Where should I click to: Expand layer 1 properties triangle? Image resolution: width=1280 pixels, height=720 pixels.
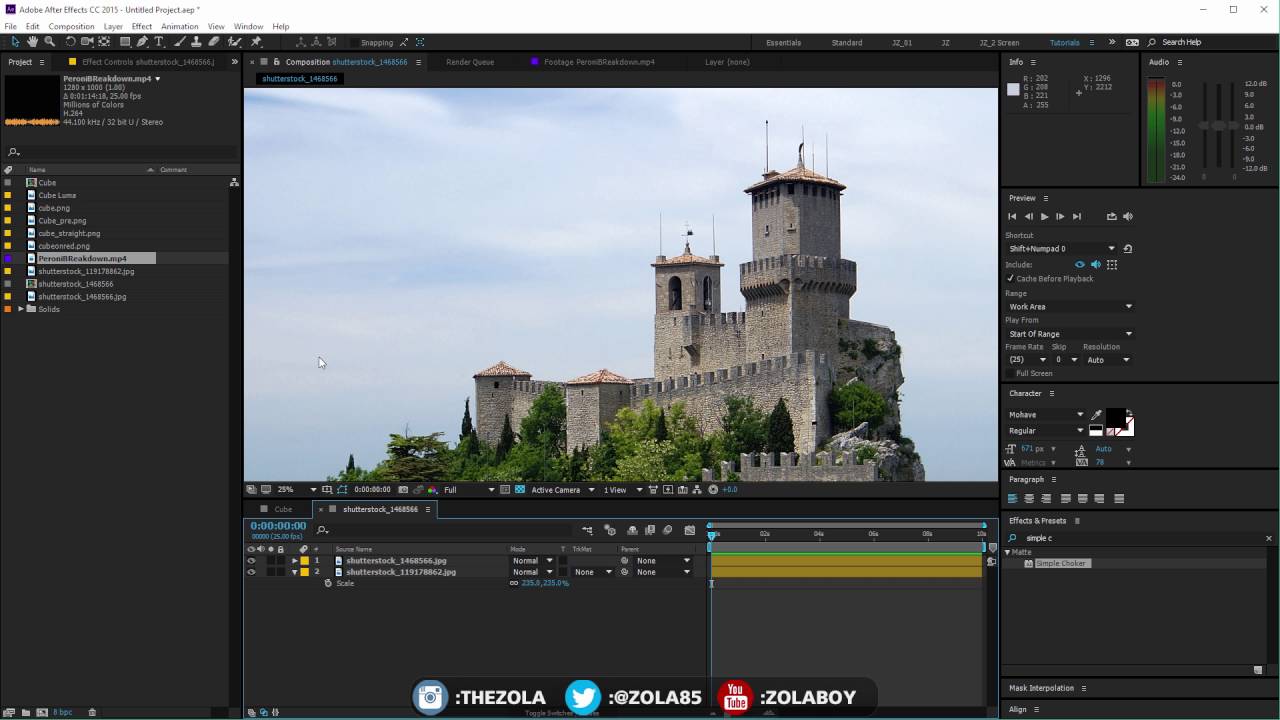294,561
